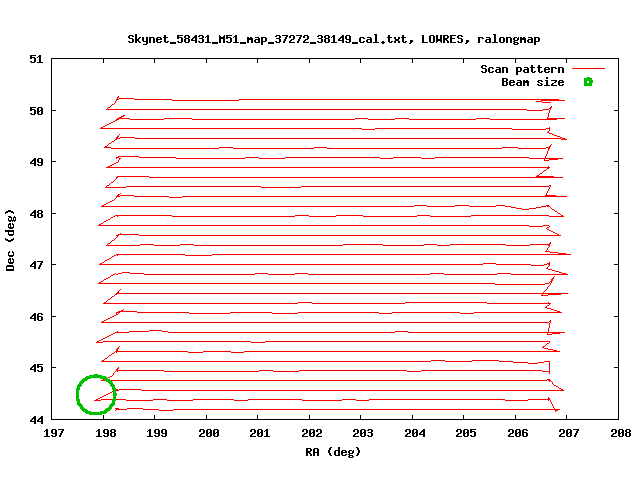Click the red scan pattern legend line
This screenshot has height=480, width=640.
point(588,69)
